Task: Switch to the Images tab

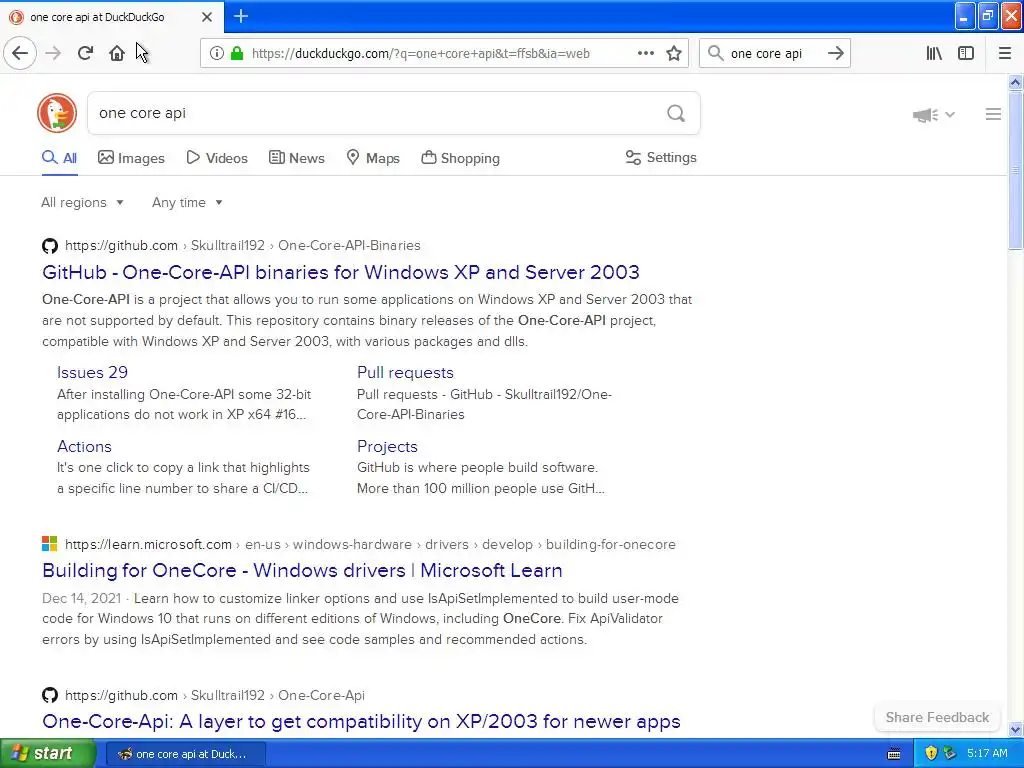Action: [x=131, y=158]
